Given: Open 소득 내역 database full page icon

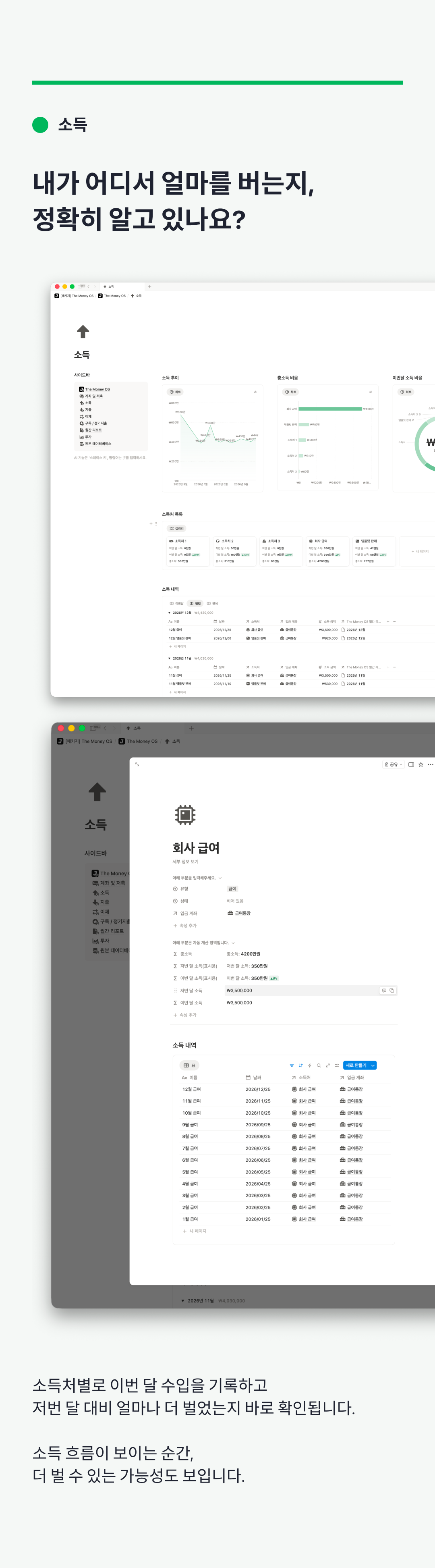Looking at the screenshot, I should pos(328,1065).
